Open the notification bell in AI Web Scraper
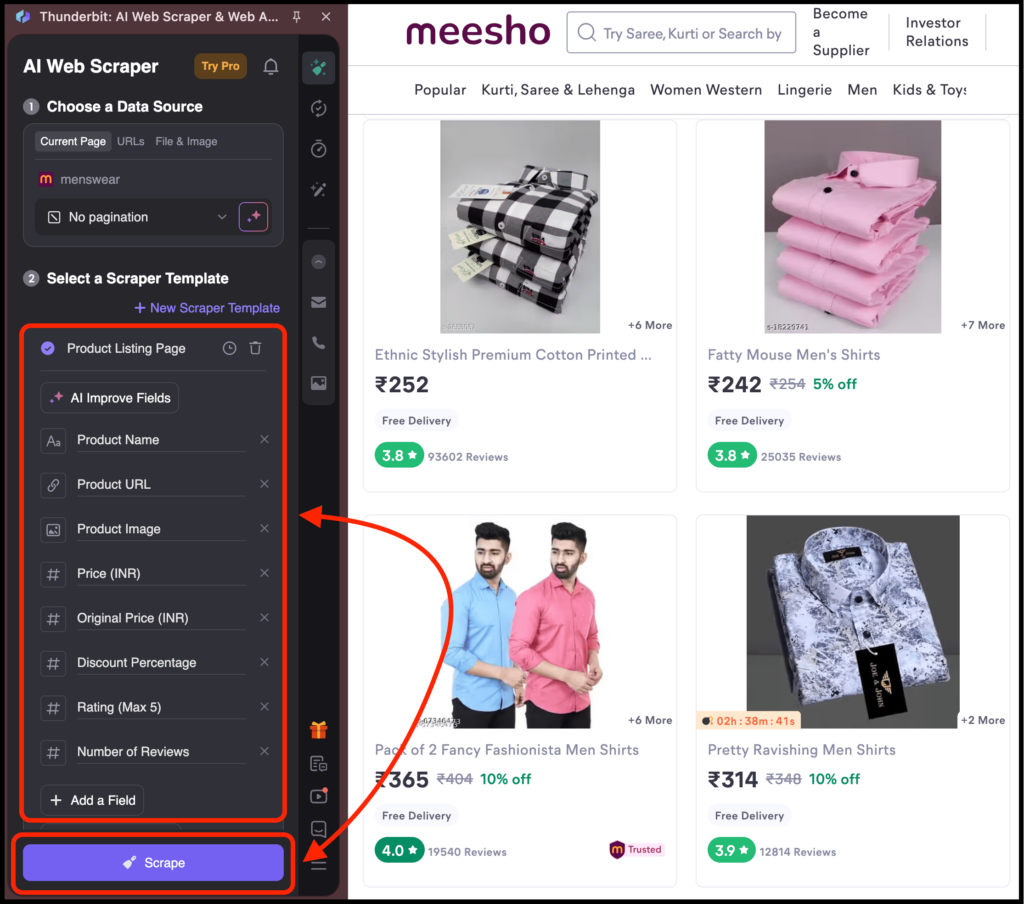Image resolution: width=1024 pixels, height=904 pixels. coord(270,66)
